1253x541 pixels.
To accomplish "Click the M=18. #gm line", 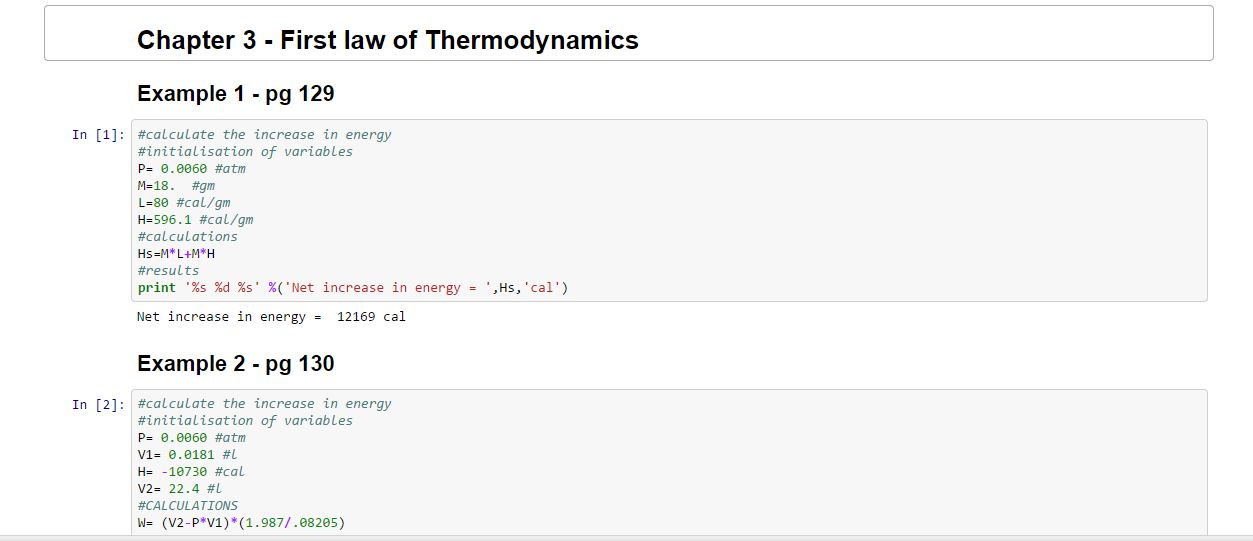I will pos(176,186).
